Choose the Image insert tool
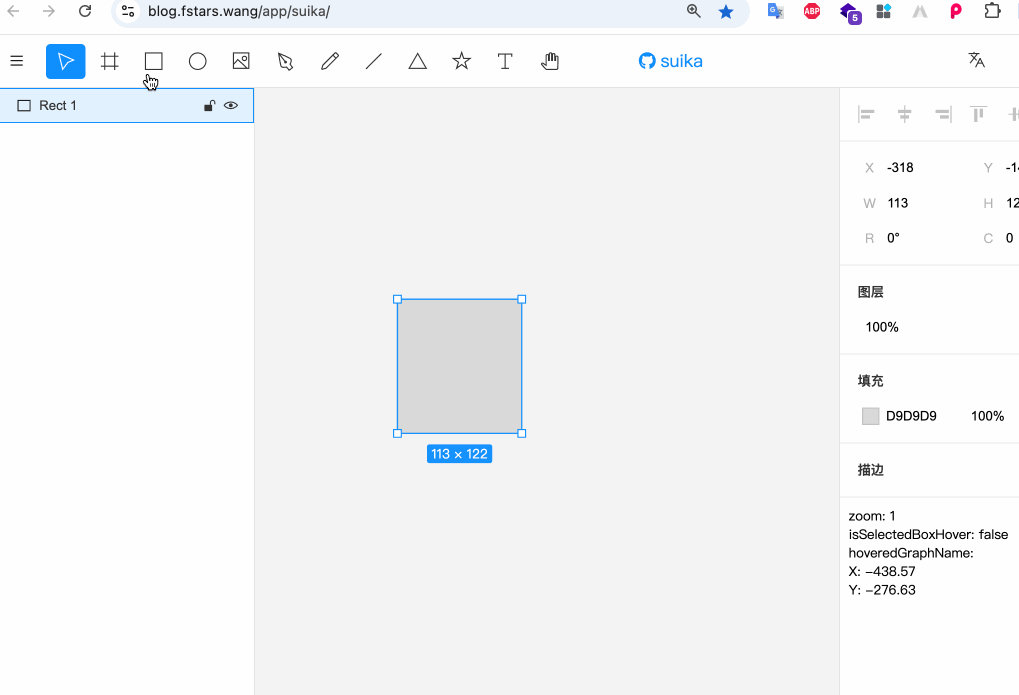1019x695 pixels. coord(241,61)
